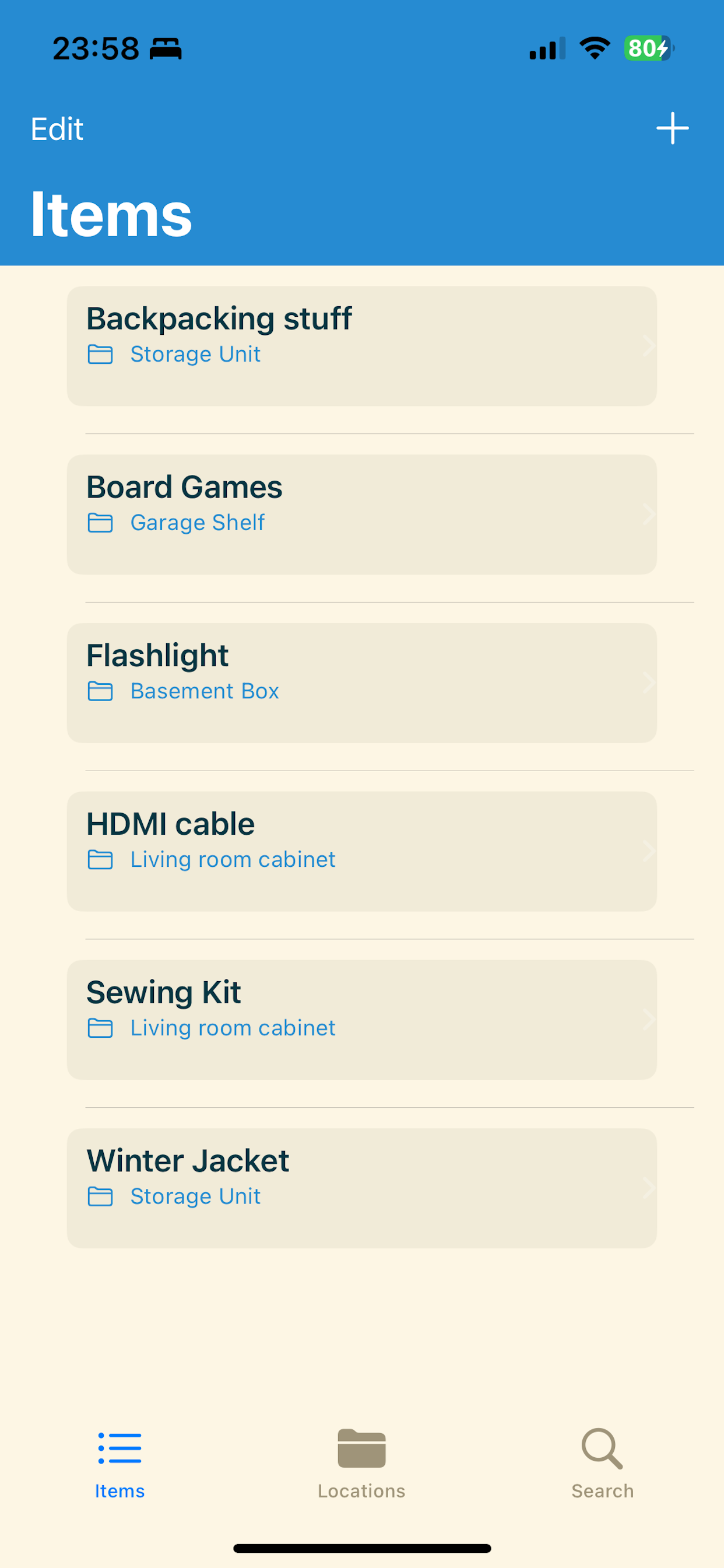Tap folder icon under HDMI cable

100,859
